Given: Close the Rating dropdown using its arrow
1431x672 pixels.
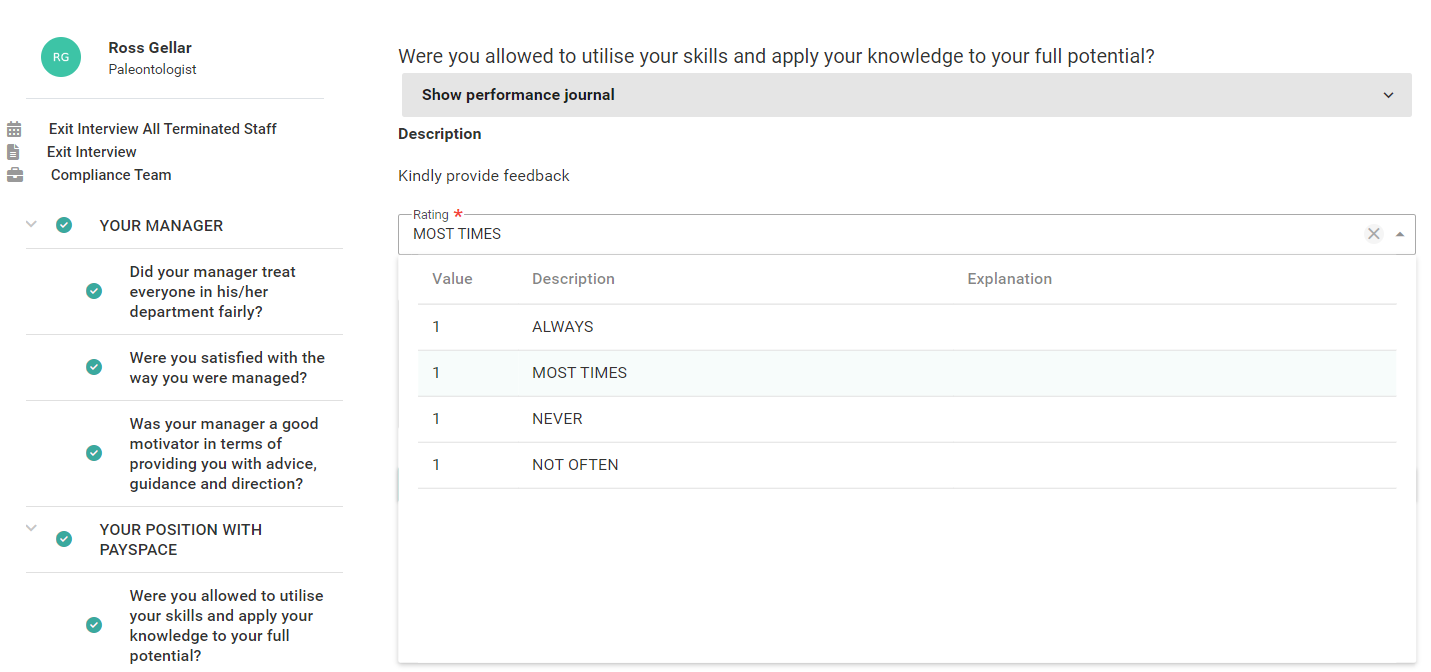Looking at the screenshot, I should (1399, 234).
